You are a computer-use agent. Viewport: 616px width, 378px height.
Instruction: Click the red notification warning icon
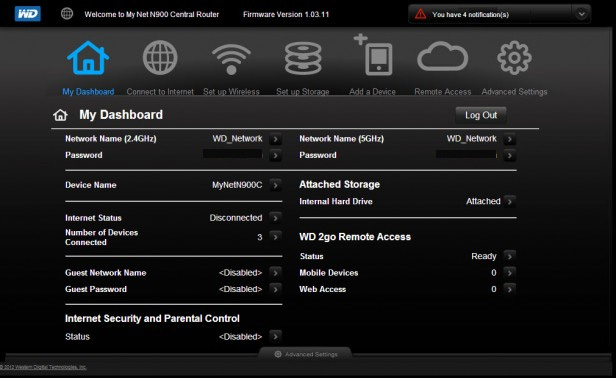[420, 14]
